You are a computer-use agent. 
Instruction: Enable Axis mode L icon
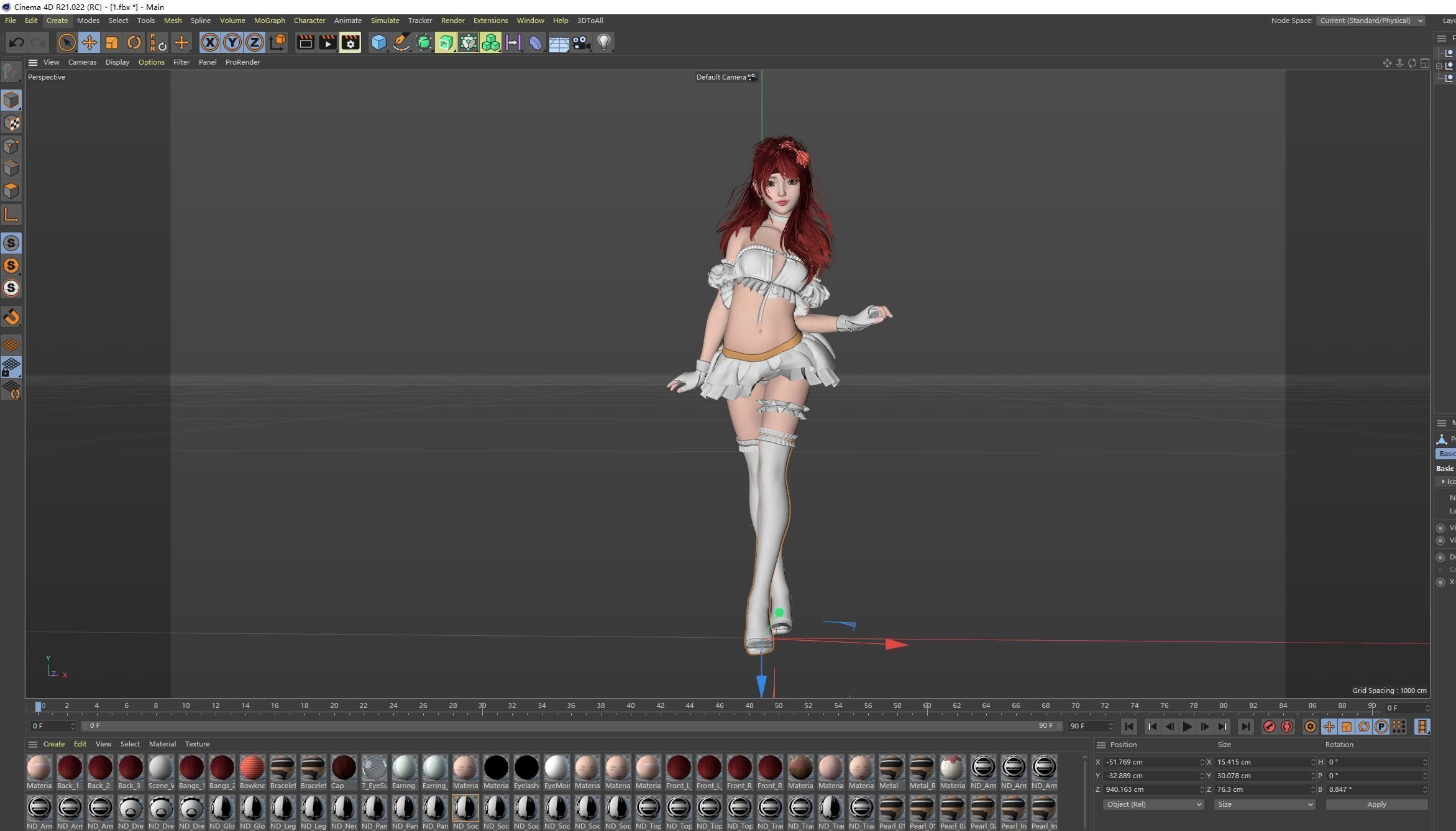pos(11,215)
